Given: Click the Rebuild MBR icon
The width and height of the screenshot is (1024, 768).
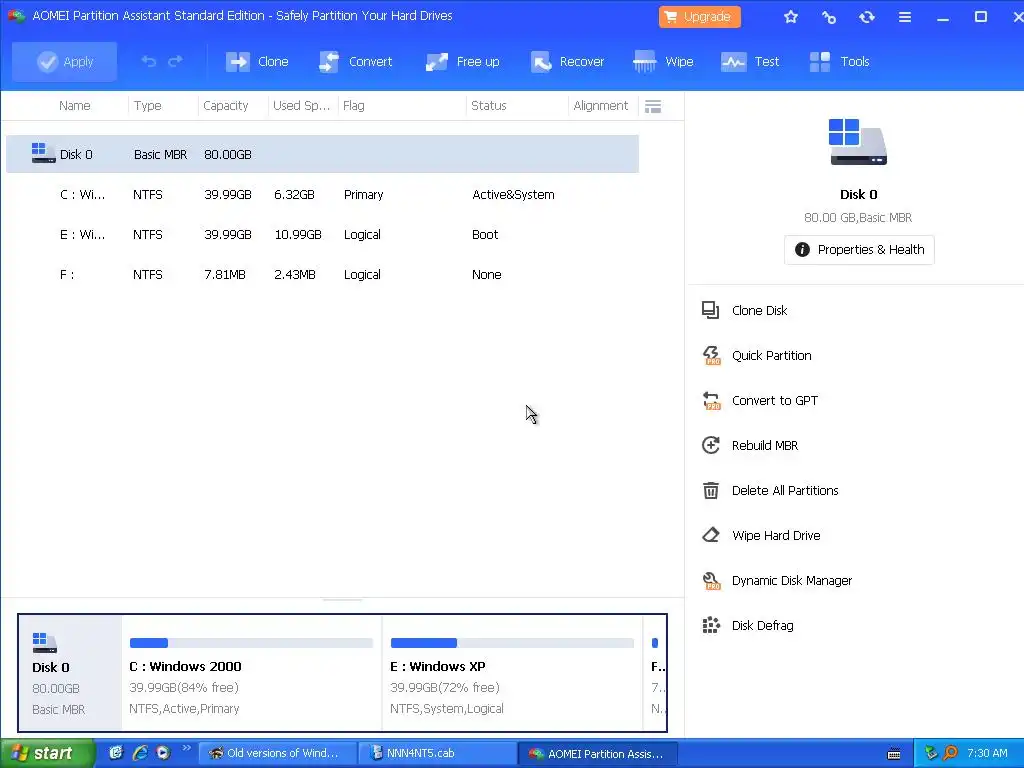Looking at the screenshot, I should 711,445.
